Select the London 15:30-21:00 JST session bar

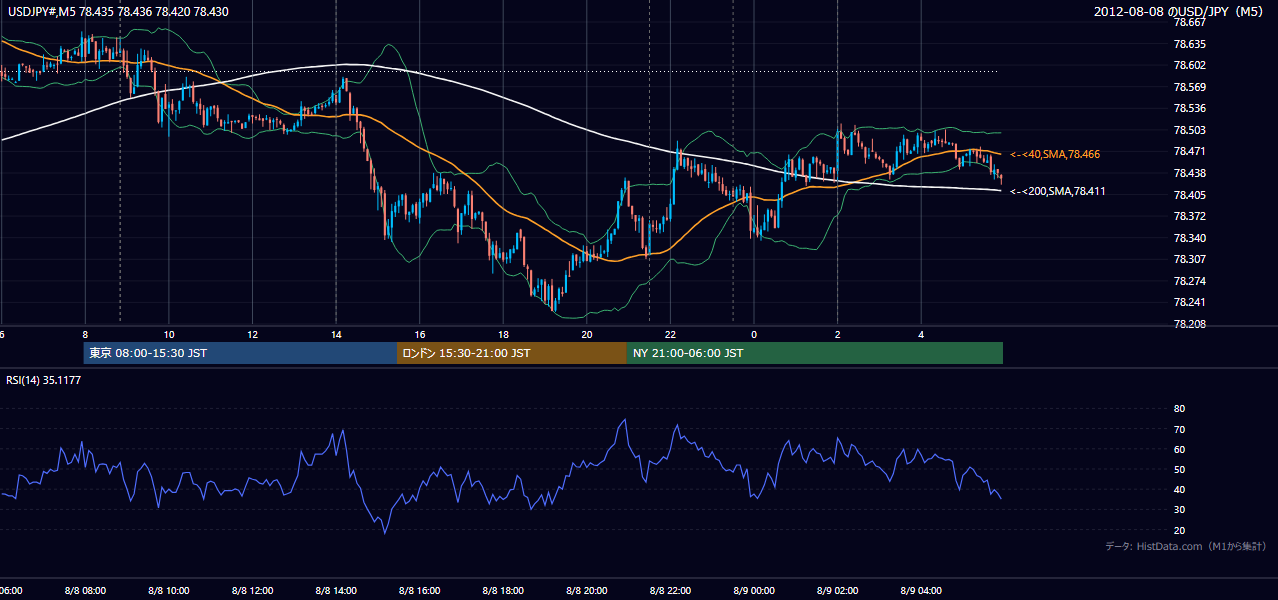pyautogui.click(x=512, y=353)
